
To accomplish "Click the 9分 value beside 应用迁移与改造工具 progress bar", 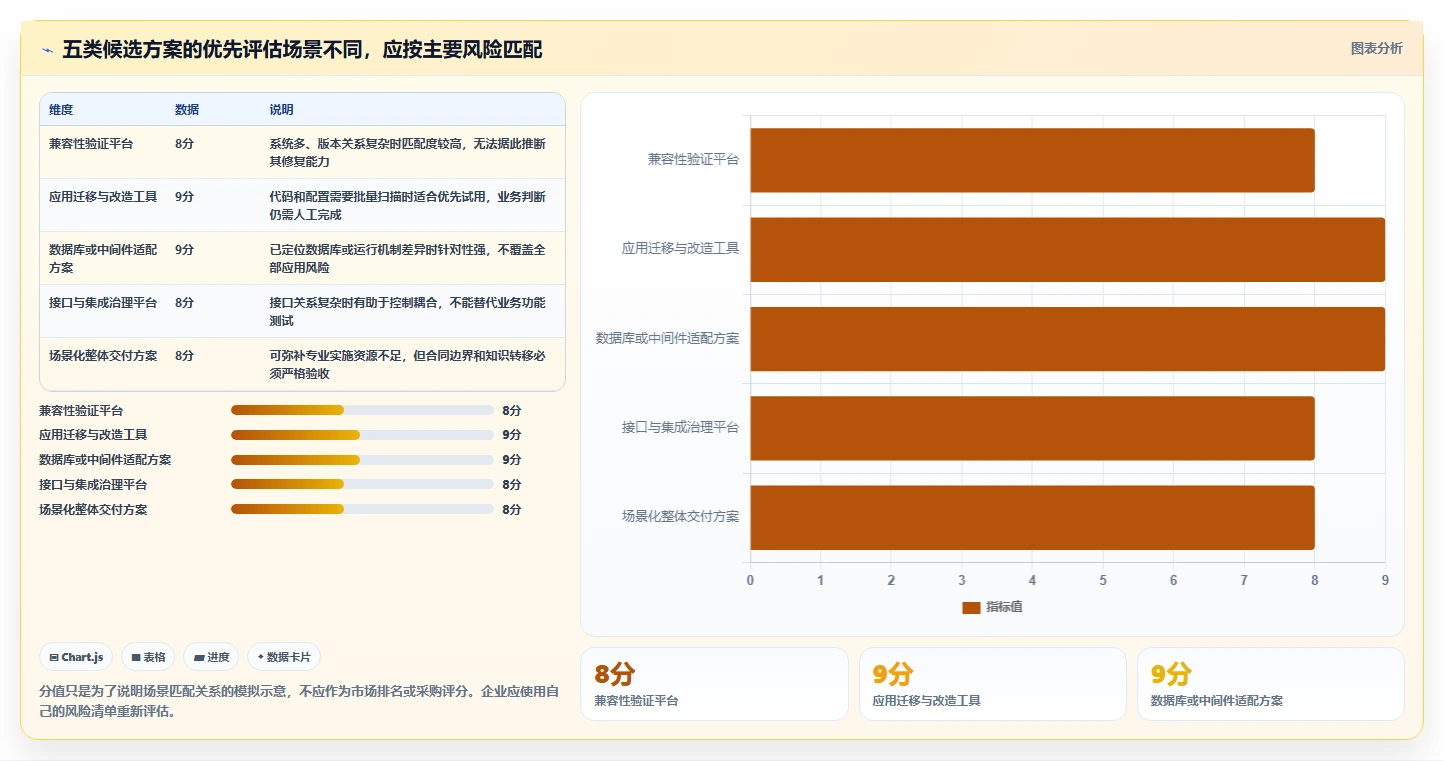I will [512, 435].
